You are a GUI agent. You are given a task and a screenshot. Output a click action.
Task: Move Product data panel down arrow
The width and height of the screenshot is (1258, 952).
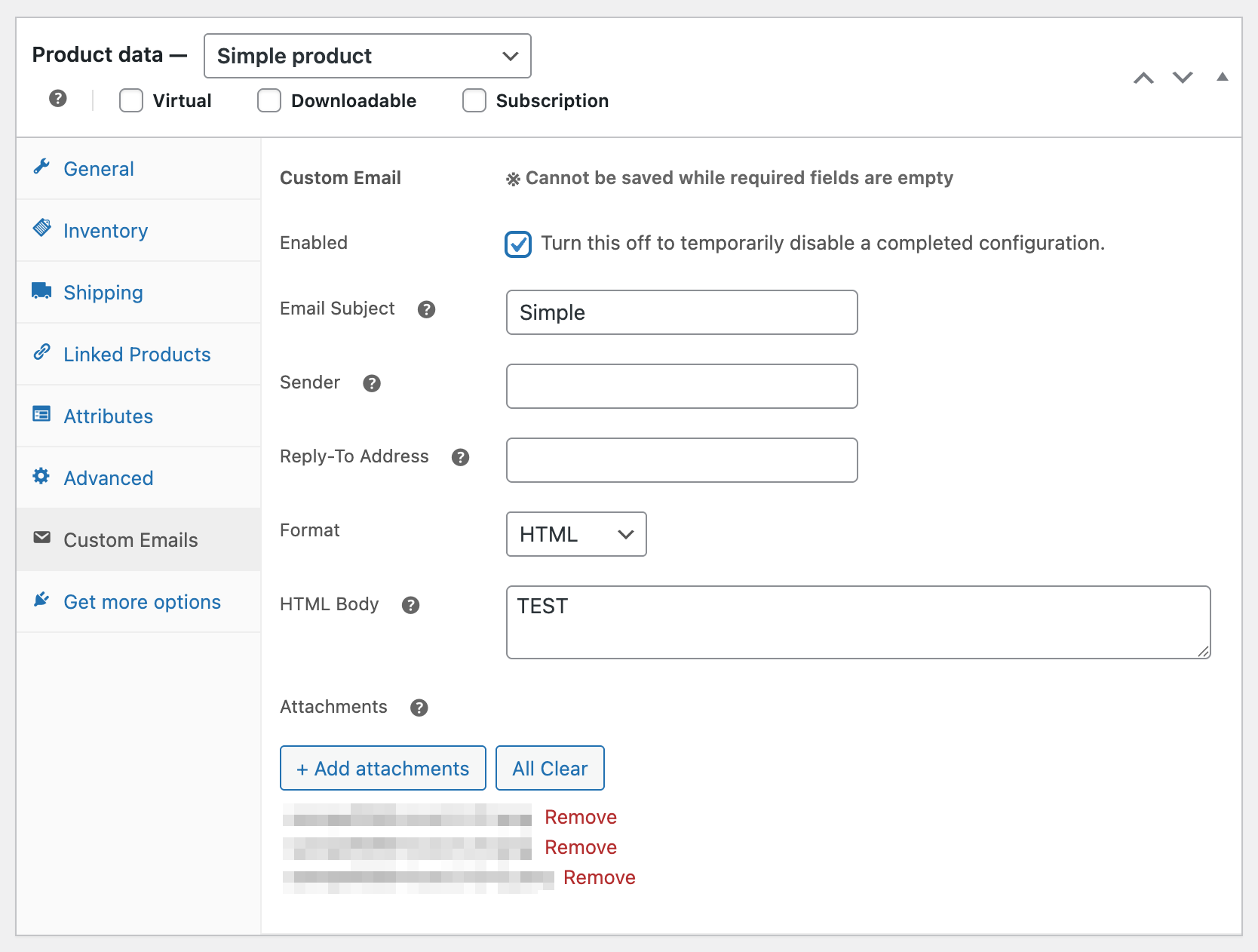1182,78
